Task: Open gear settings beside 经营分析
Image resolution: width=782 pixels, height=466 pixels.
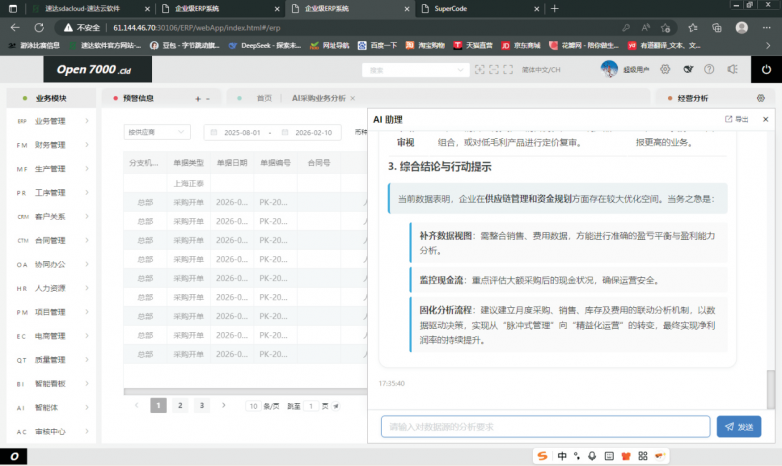Action: [x=760, y=98]
